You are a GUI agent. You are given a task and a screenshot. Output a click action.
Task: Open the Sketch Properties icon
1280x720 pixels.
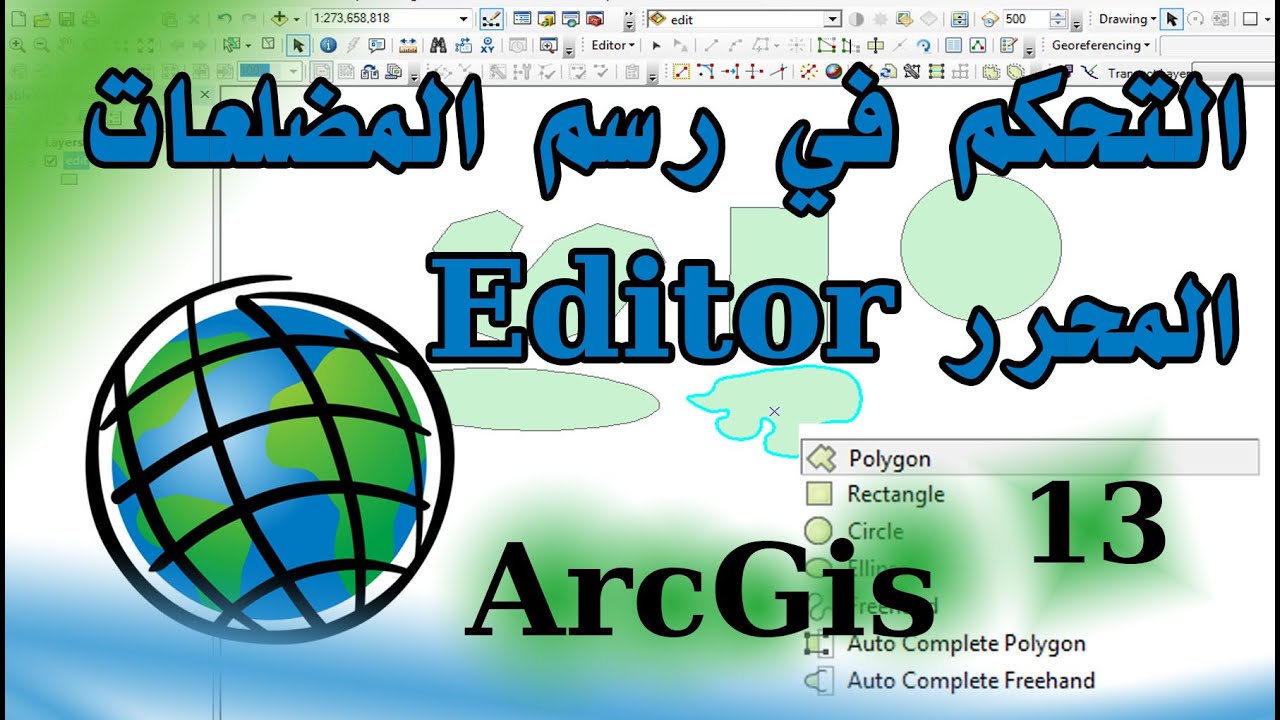(x=978, y=45)
